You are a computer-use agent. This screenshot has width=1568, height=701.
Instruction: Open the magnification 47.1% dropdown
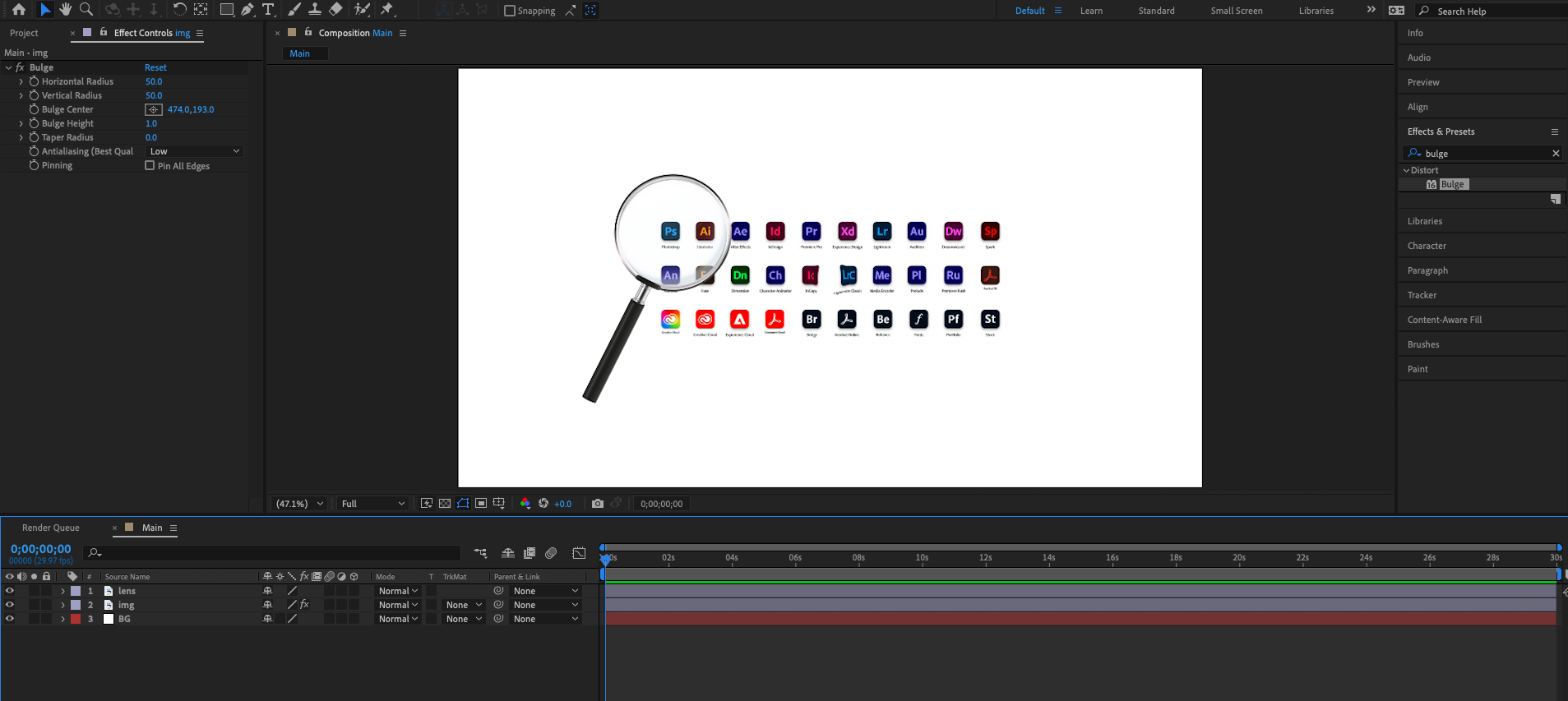click(299, 504)
